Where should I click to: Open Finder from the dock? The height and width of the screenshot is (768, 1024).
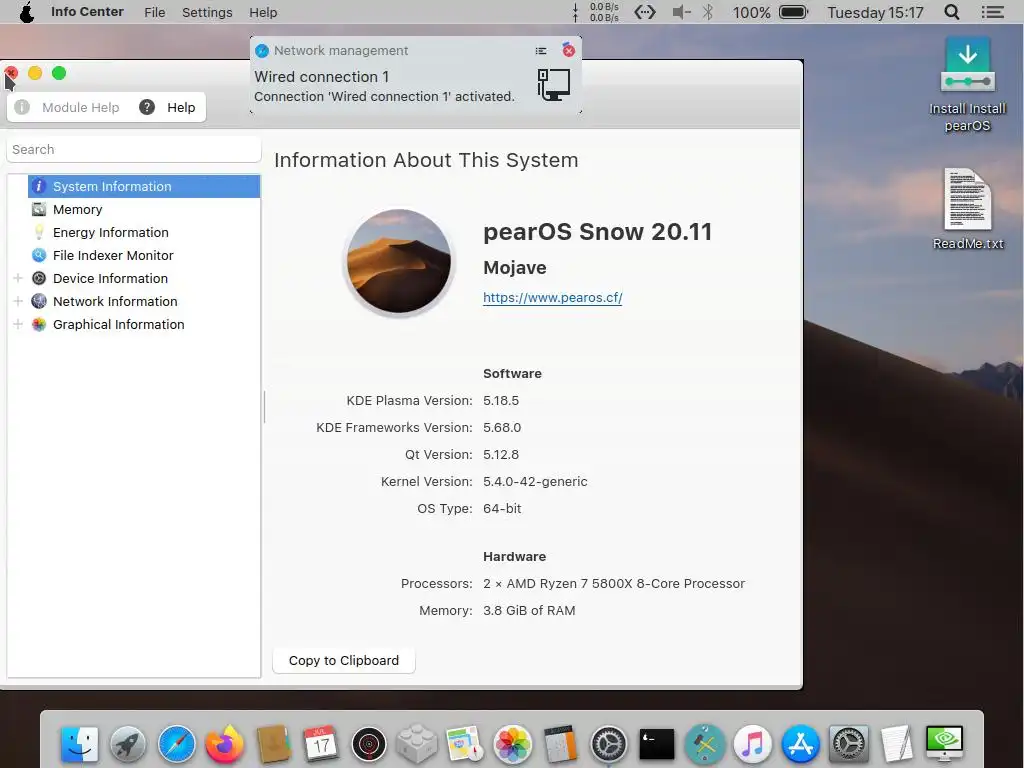pos(79,744)
